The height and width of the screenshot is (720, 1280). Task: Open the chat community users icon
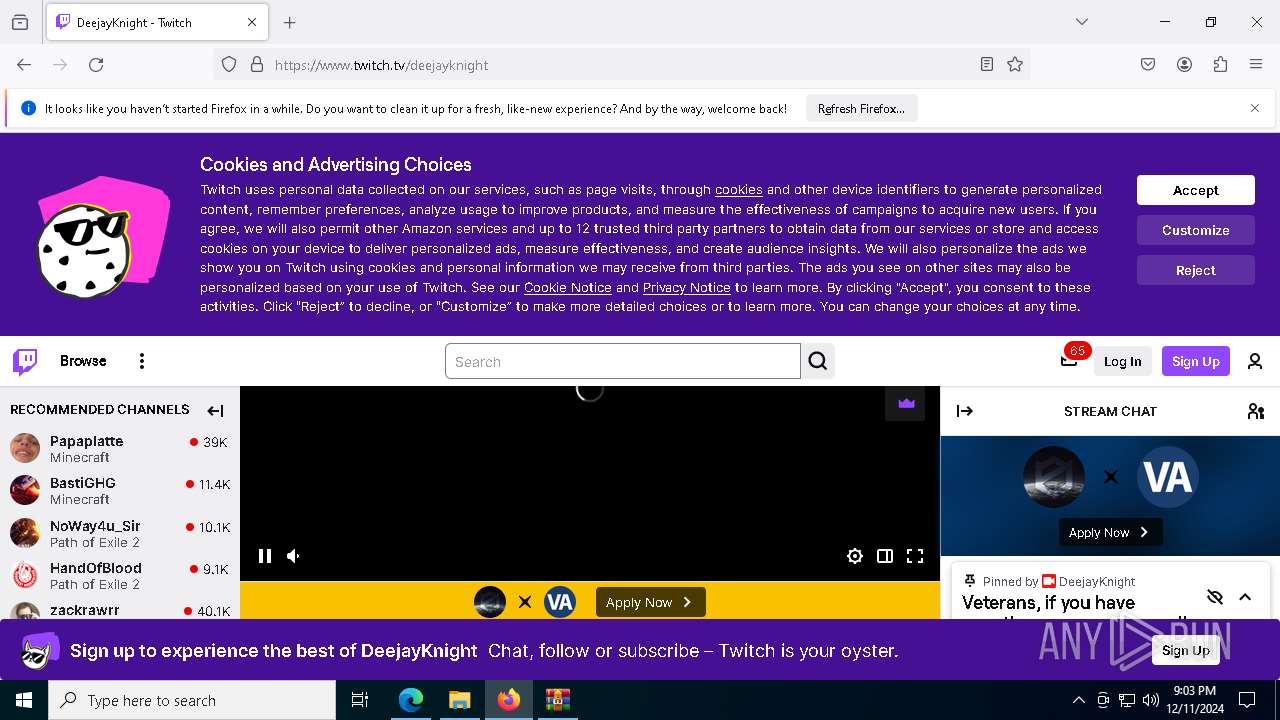tap(1256, 411)
